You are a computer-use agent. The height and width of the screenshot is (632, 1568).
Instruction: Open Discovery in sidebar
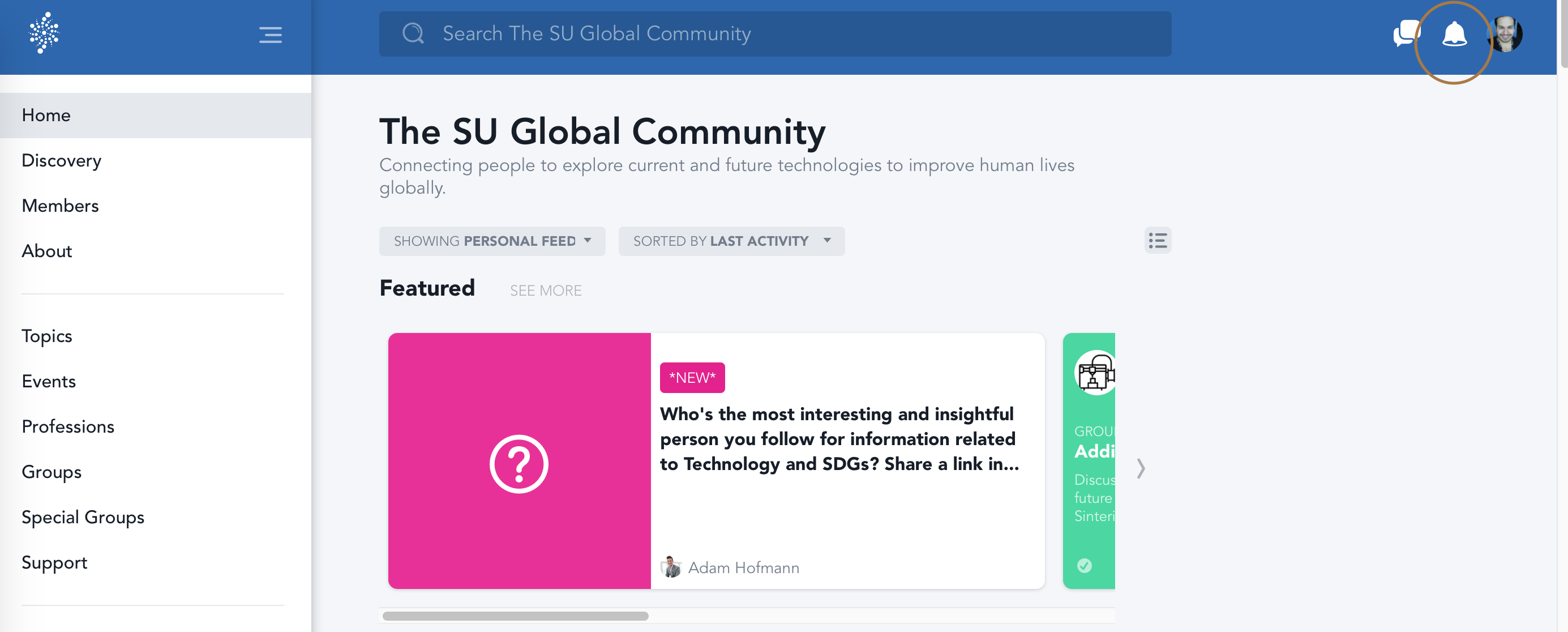pyautogui.click(x=155, y=161)
